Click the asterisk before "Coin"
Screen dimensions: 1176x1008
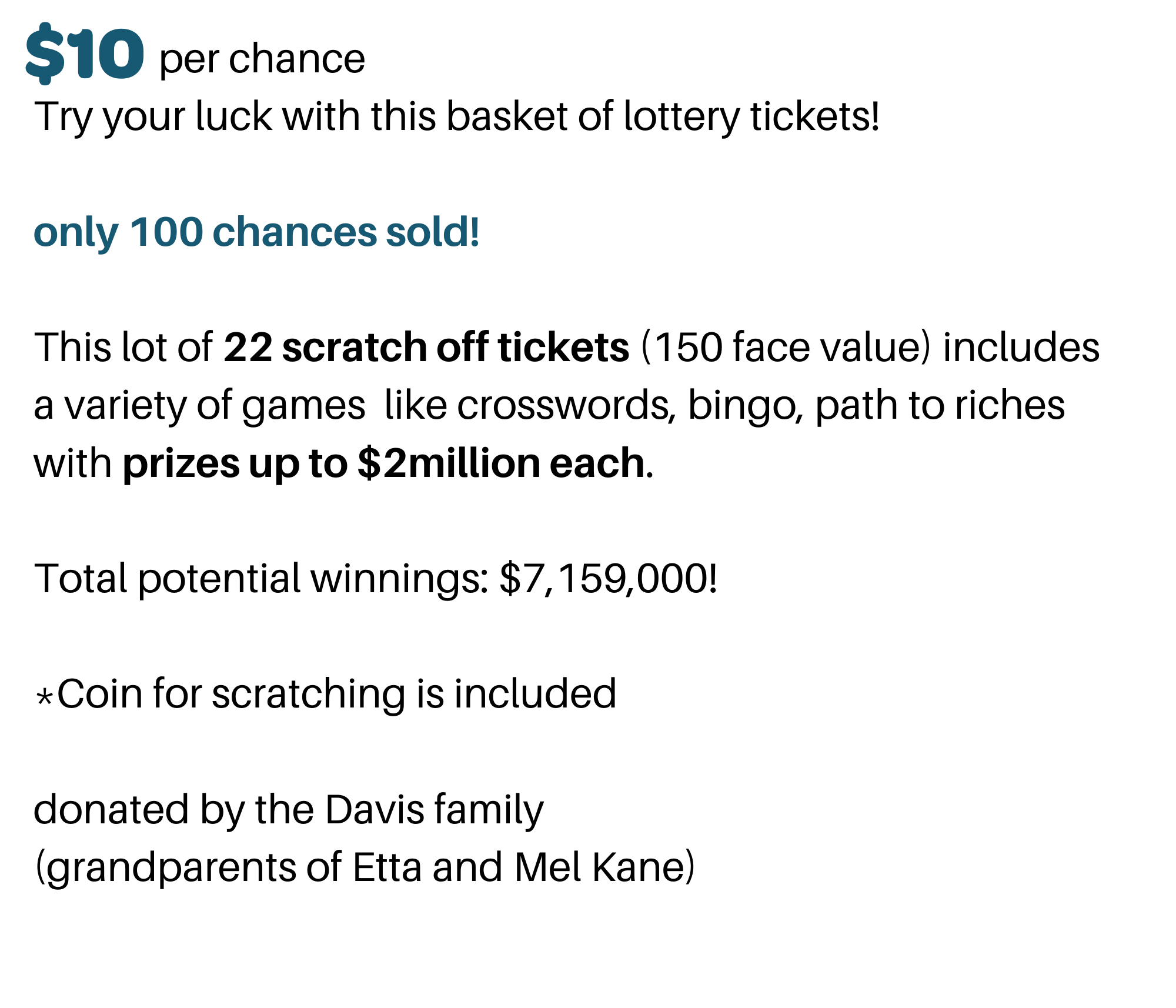[44, 697]
